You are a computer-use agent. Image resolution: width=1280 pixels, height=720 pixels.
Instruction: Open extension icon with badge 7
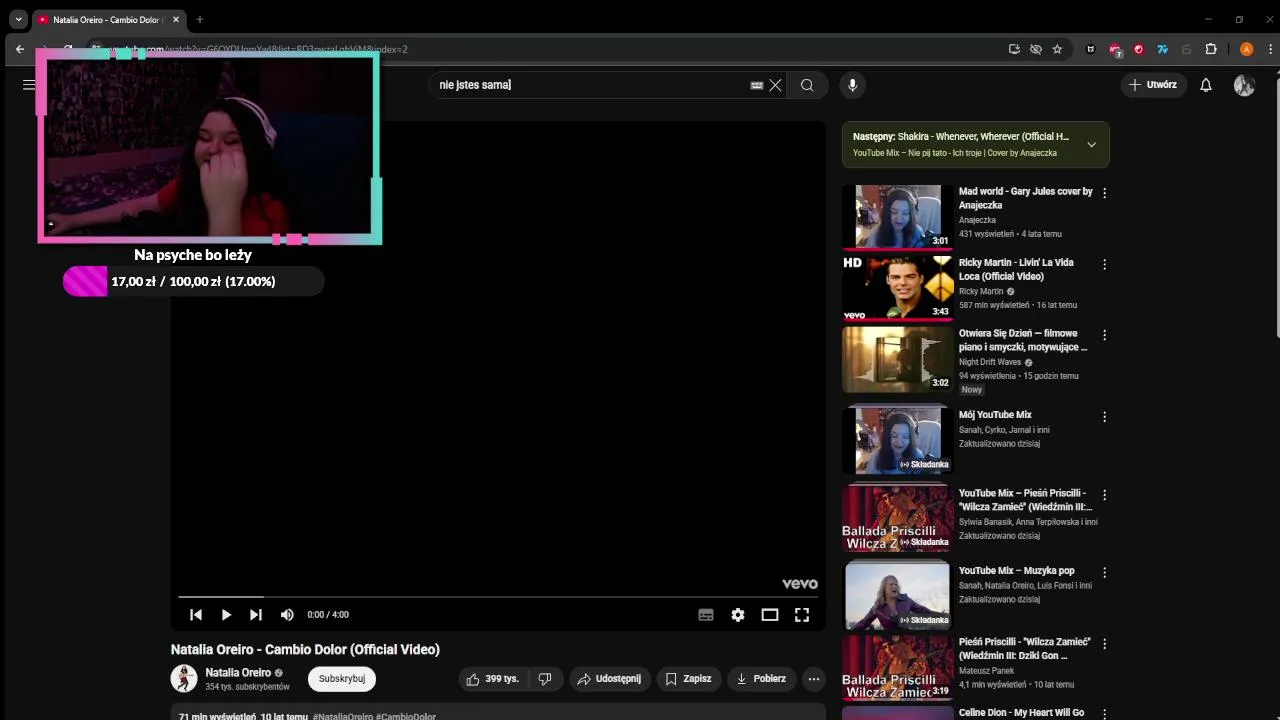1115,49
